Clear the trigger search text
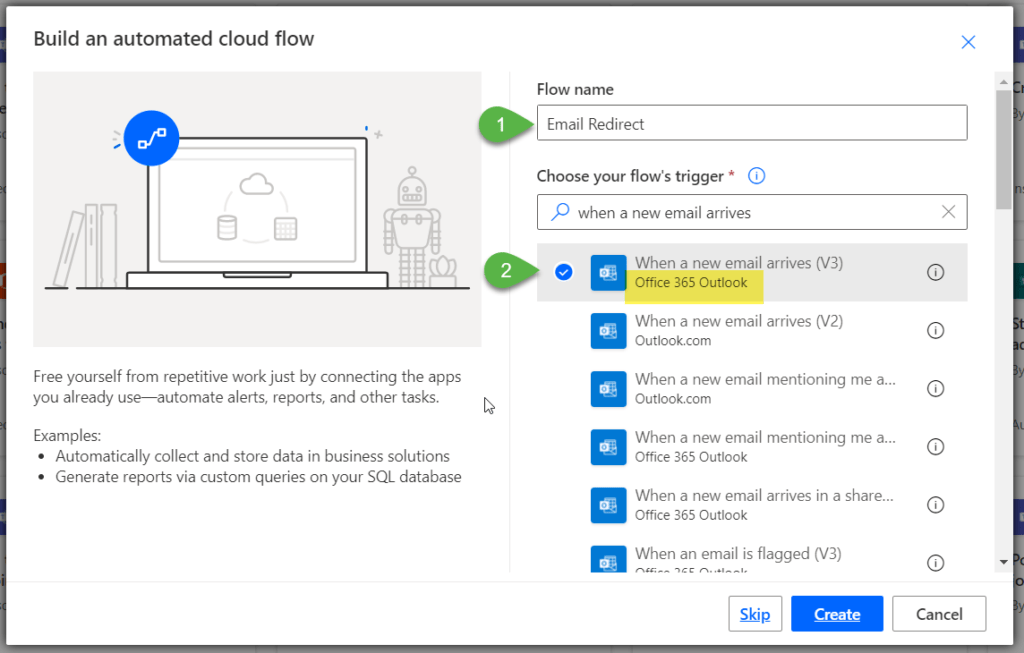Image resolution: width=1024 pixels, height=653 pixels. [x=948, y=212]
